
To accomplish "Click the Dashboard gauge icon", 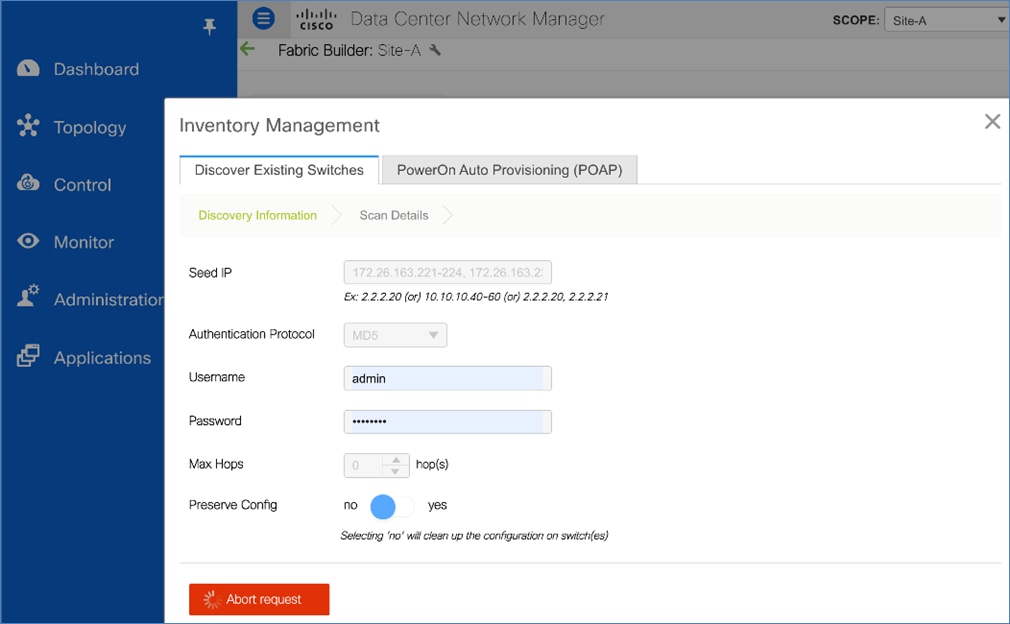I will pos(28,68).
